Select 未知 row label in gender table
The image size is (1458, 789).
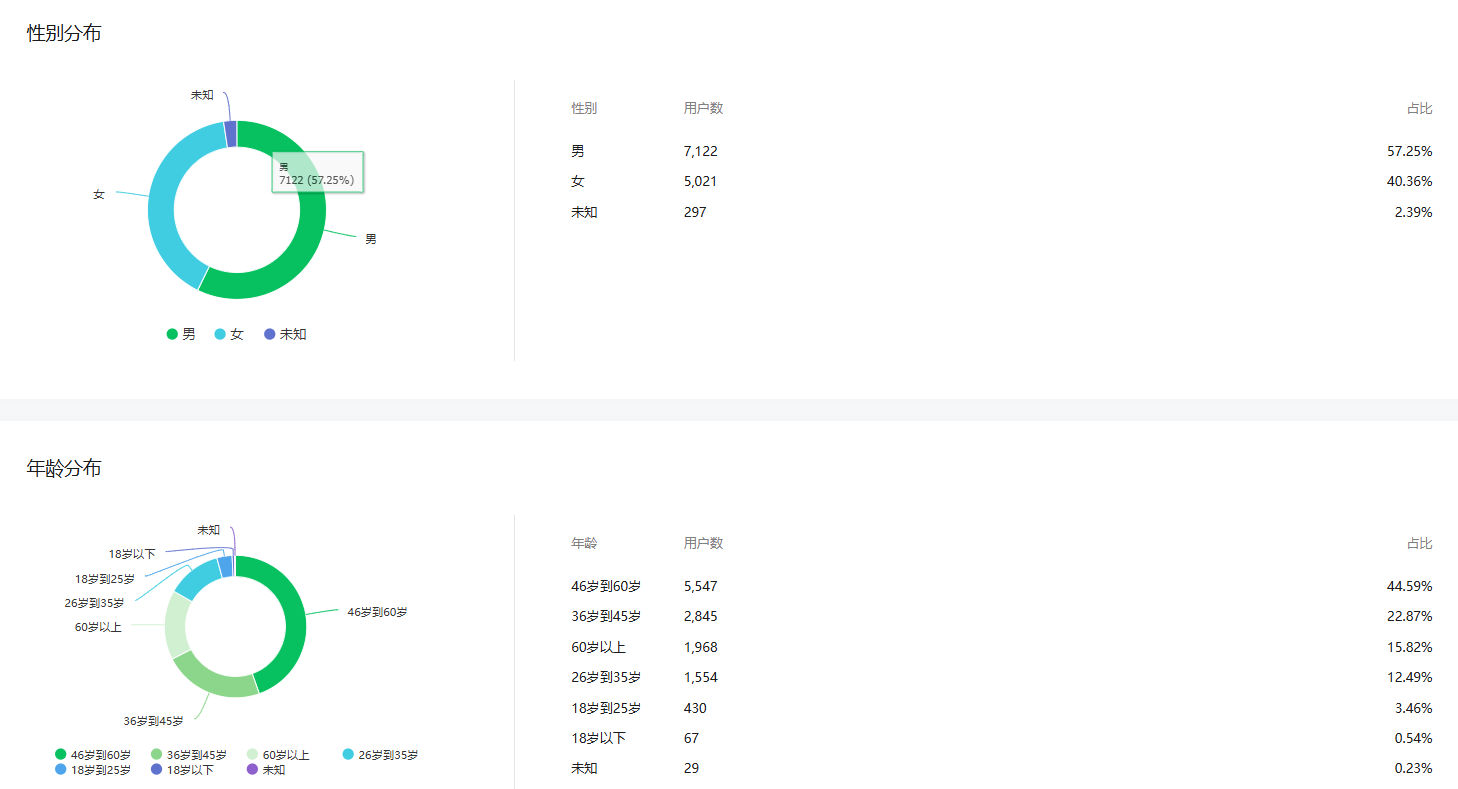584,212
